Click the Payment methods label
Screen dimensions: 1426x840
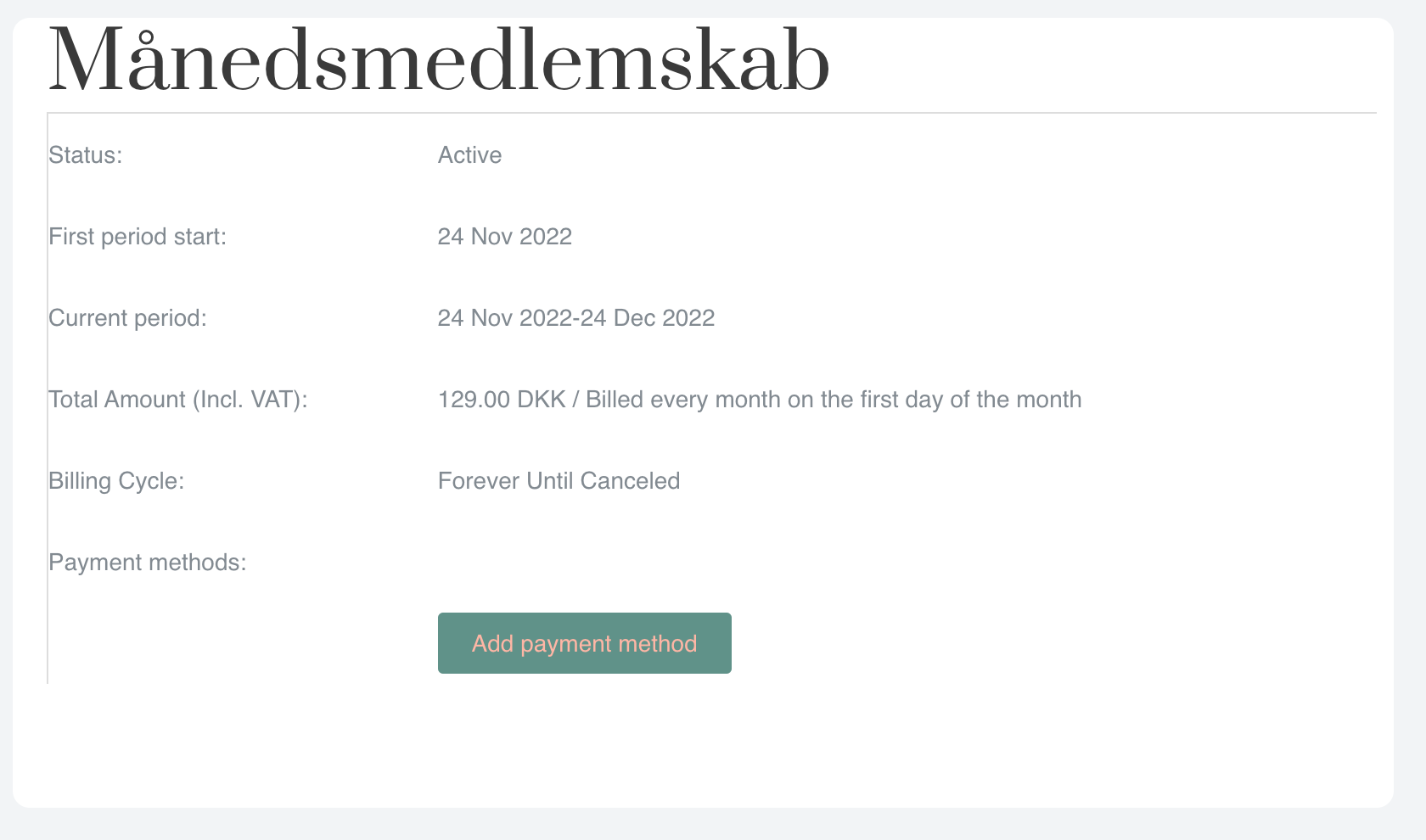click(147, 562)
